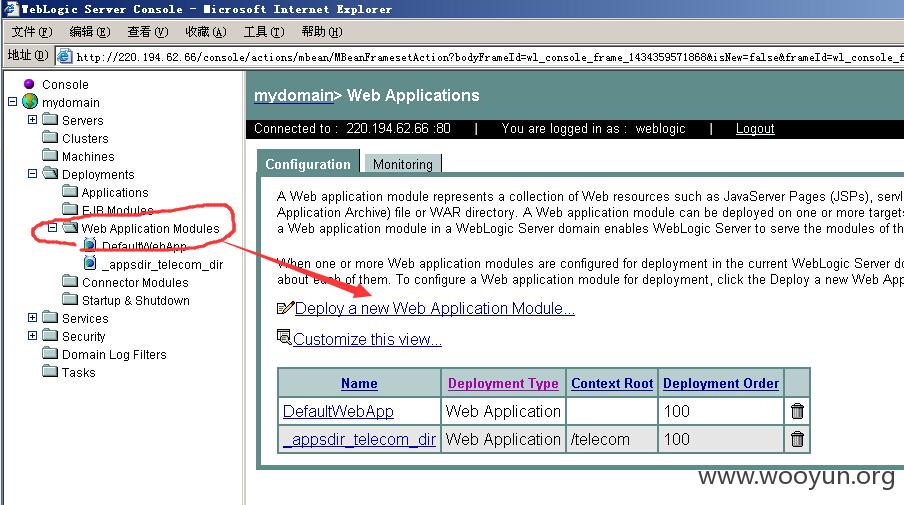Click the Startup & Shutdown folder icon
Screen dimensions: 904x505
[70, 299]
